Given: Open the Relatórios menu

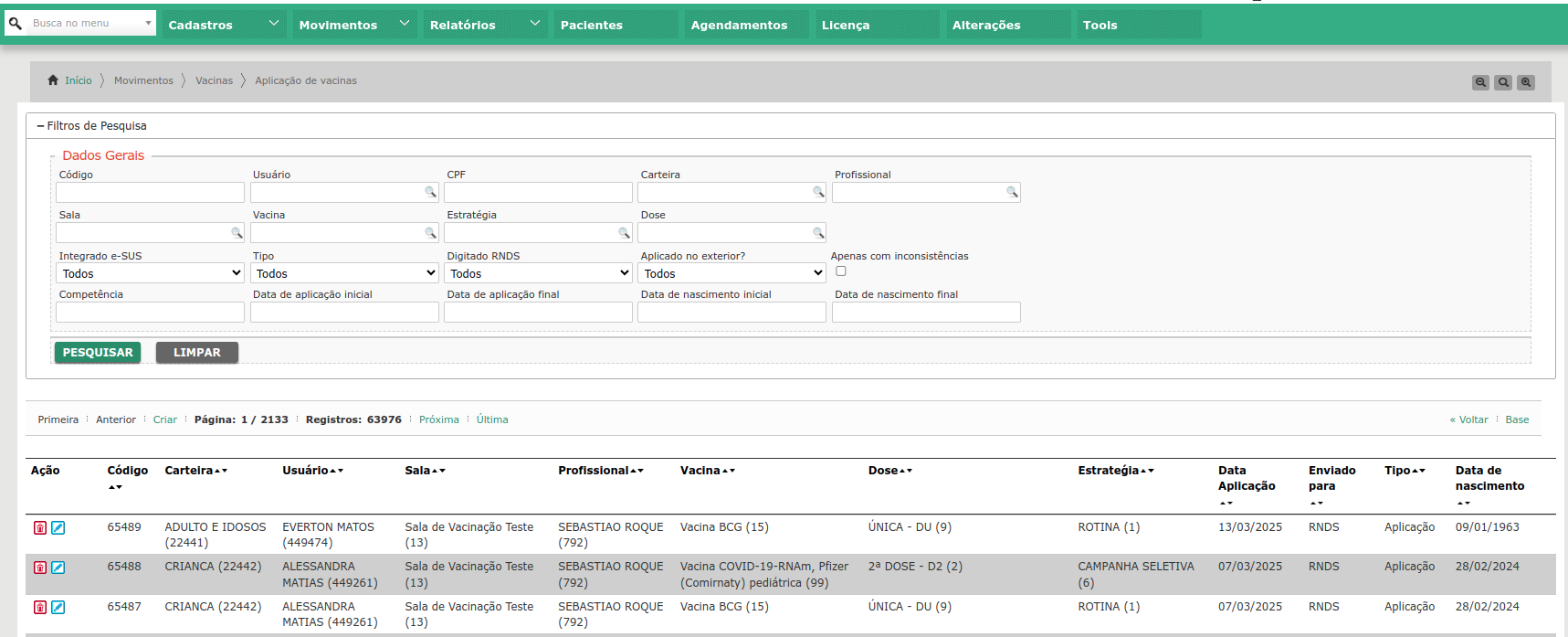Looking at the screenshot, I should [x=485, y=25].
